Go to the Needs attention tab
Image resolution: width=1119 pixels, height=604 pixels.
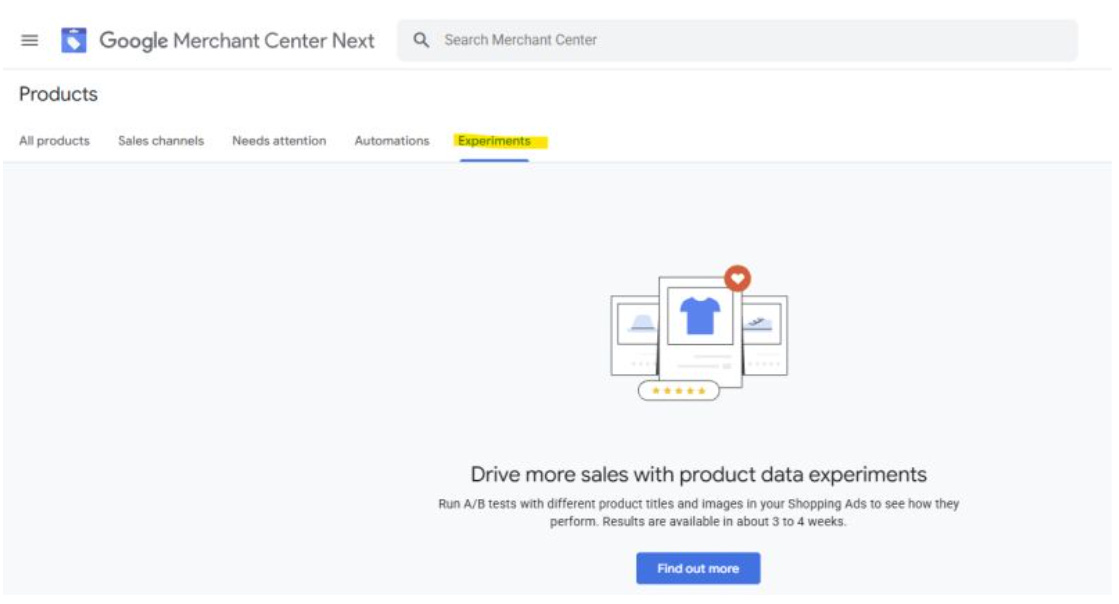point(279,141)
